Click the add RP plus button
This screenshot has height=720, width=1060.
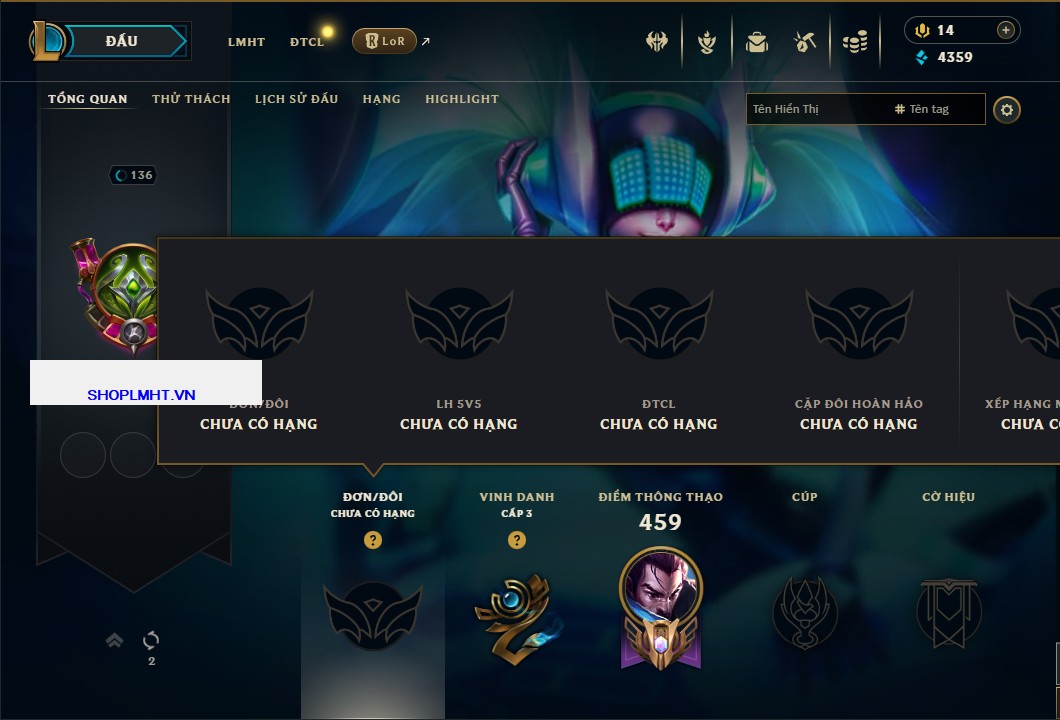pos(1006,30)
